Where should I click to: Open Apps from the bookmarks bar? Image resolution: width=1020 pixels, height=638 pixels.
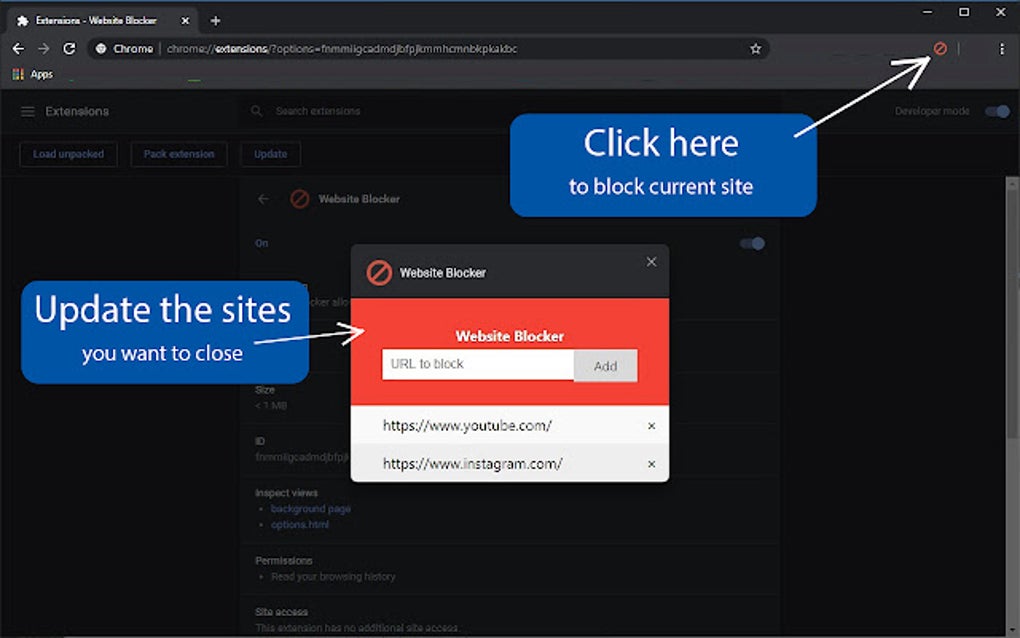pos(32,73)
